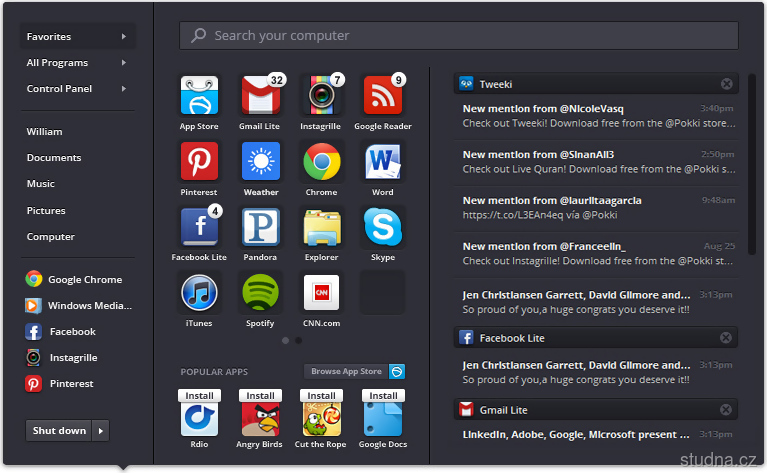Open Facebook Lite app in grid
The image size is (767, 473).
[x=199, y=226]
